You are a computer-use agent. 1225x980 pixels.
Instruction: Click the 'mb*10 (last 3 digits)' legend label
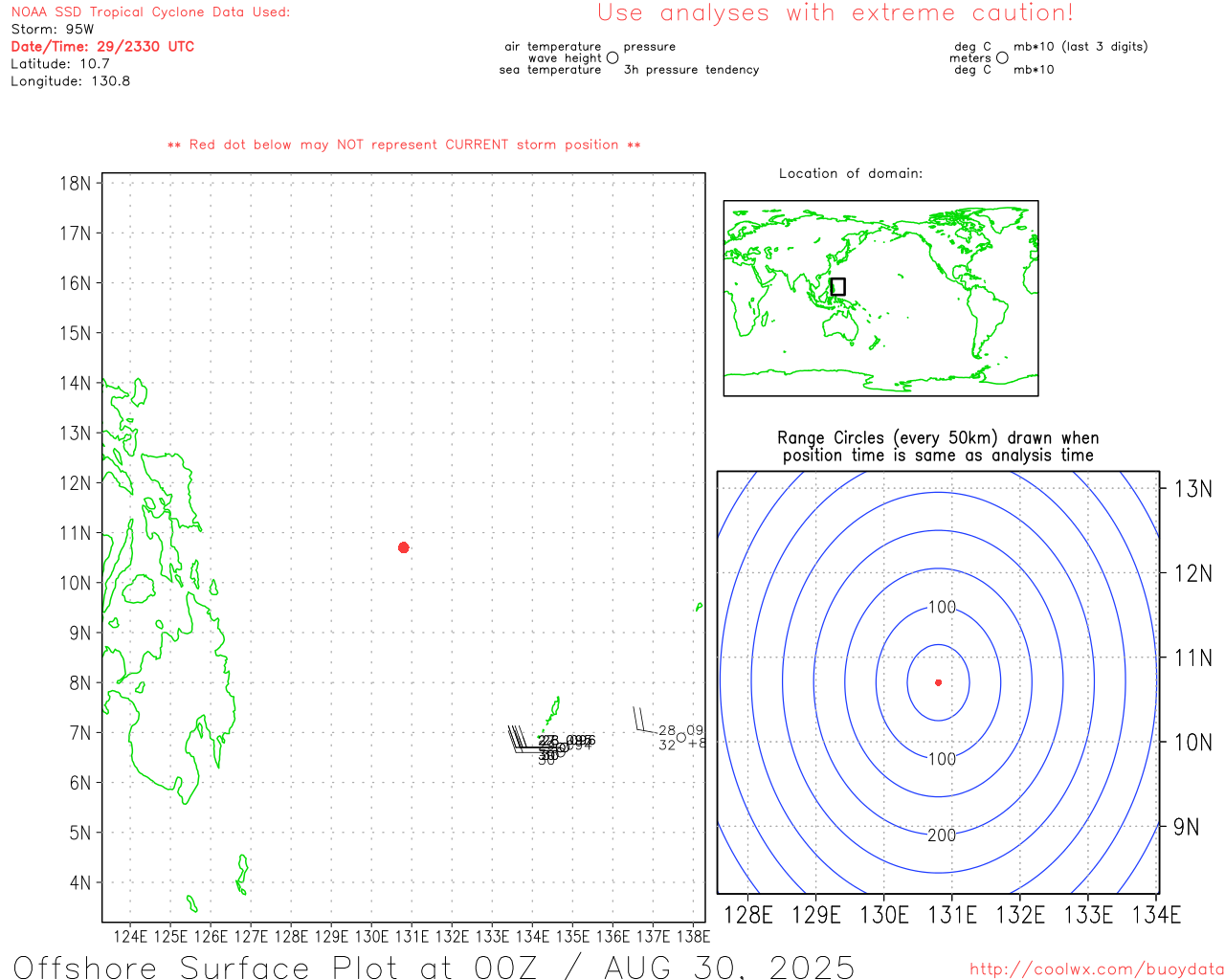point(1080,47)
